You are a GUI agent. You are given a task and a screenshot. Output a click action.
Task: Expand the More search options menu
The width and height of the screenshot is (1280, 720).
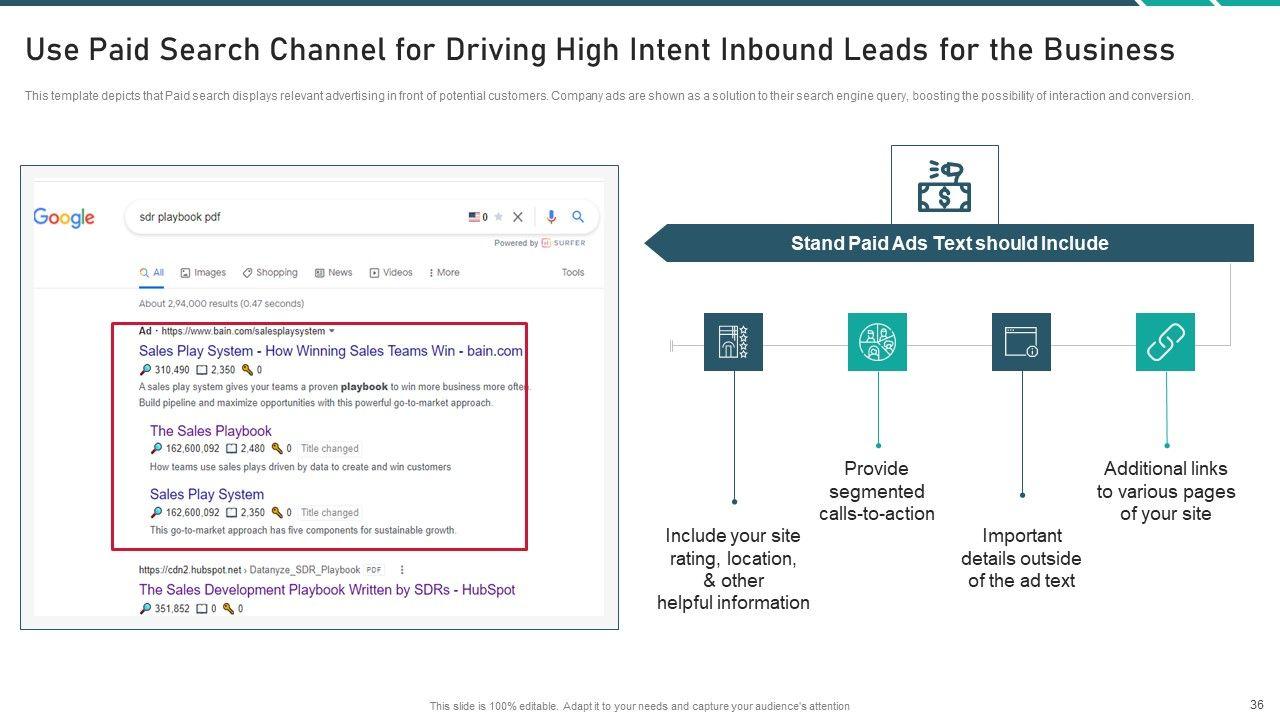pos(444,272)
